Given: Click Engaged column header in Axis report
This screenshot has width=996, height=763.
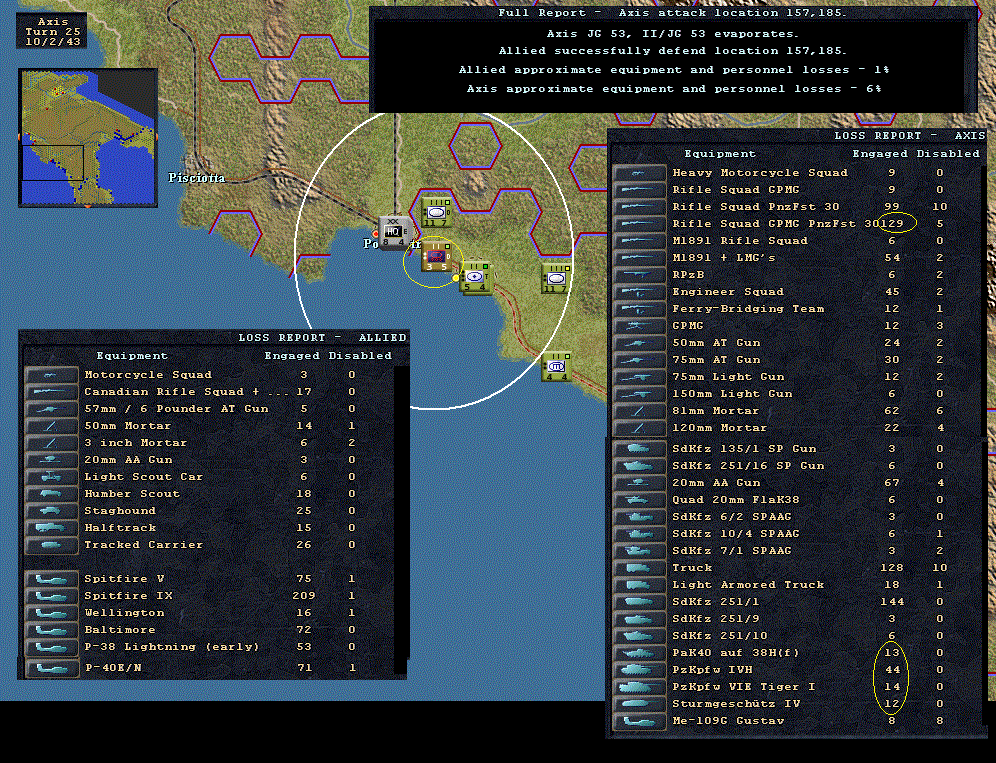Looking at the screenshot, I should tap(880, 154).
